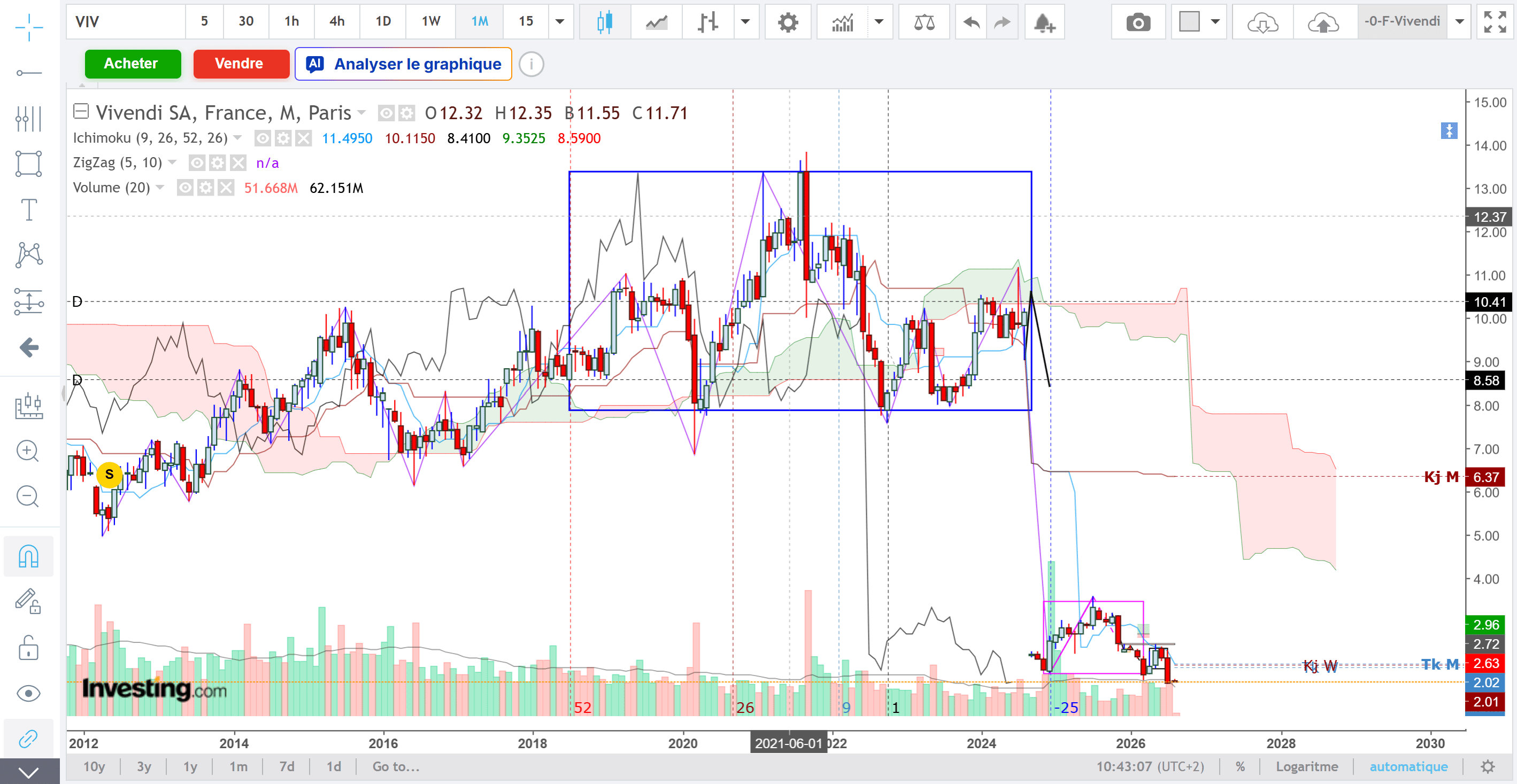Screen dimensions: 1517x784
Task: Hide the Volume indicator
Action: coord(185,188)
